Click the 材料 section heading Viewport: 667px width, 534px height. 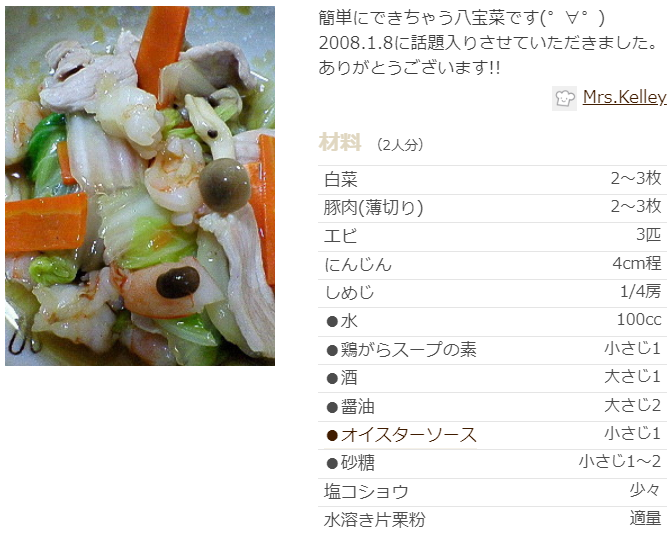[x=340, y=142]
